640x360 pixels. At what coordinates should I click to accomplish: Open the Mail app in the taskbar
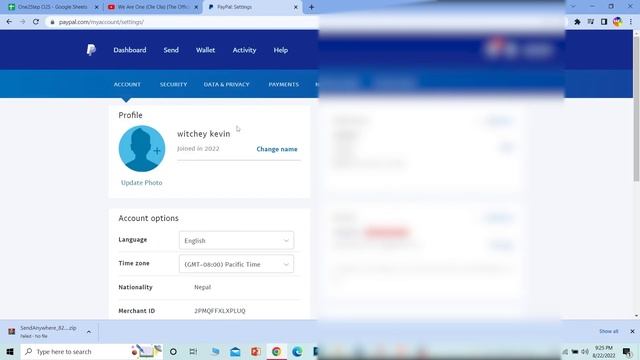pyautogui.click(x=236, y=351)
